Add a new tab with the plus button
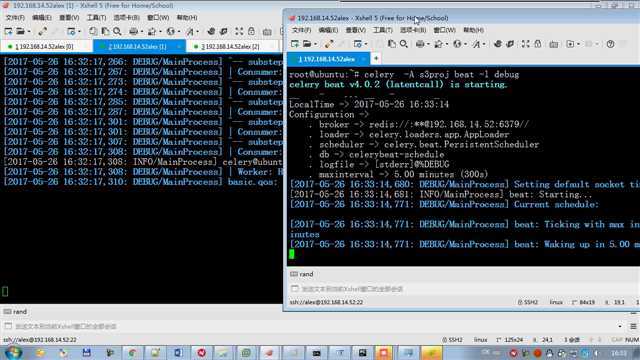 click(376, 59)
